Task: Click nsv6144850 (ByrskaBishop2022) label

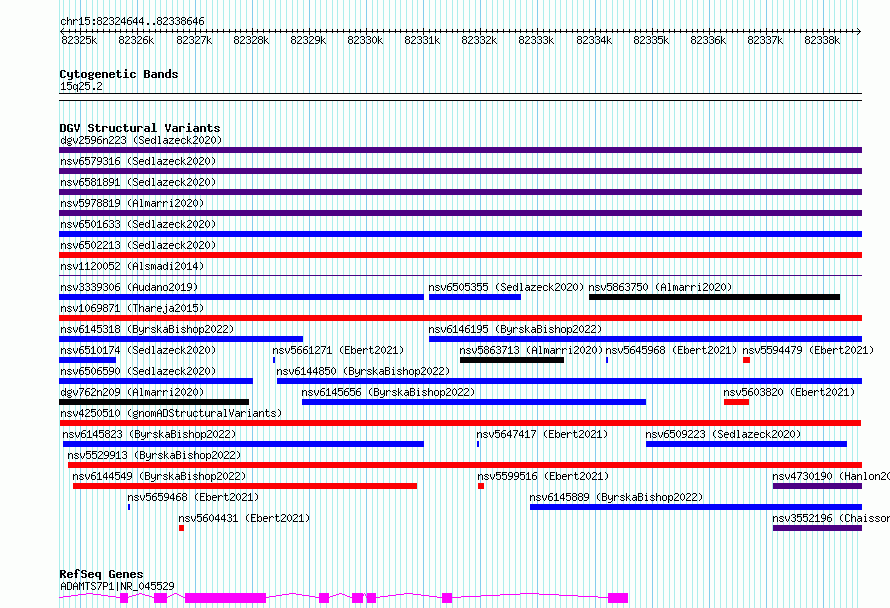Action: [363, 371]
